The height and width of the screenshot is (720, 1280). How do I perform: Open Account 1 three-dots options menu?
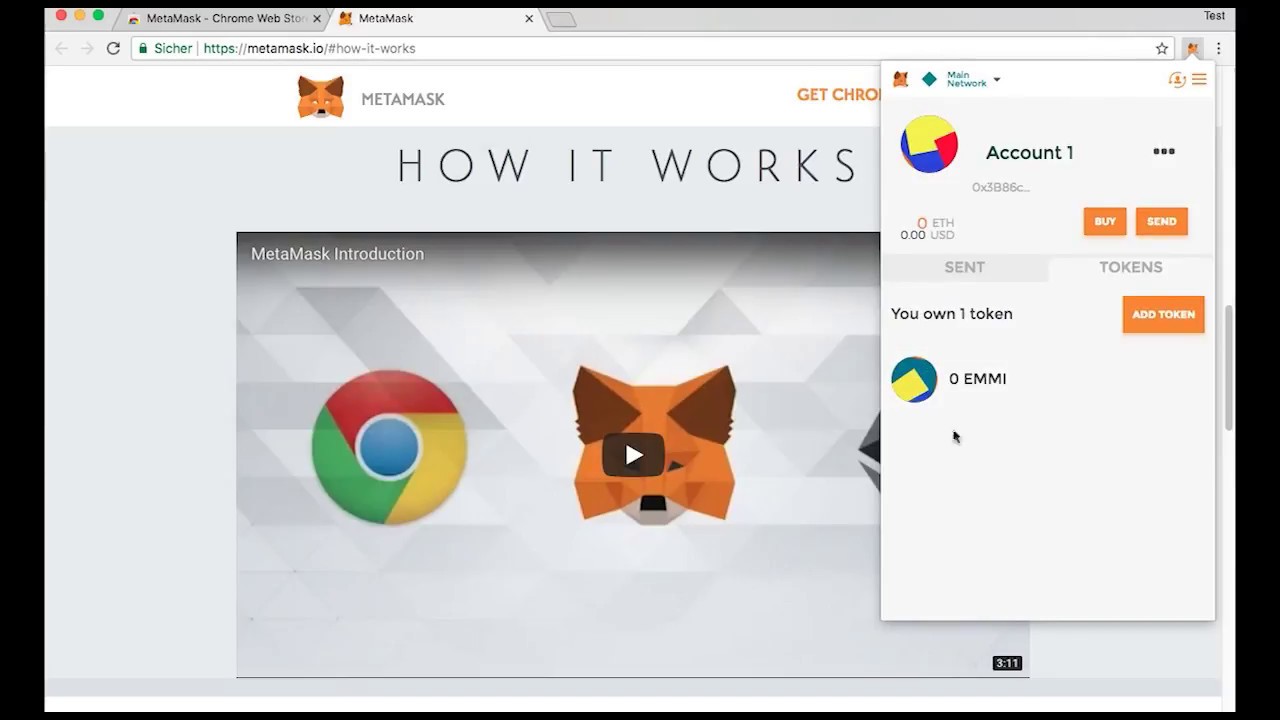click(1164, 151)
